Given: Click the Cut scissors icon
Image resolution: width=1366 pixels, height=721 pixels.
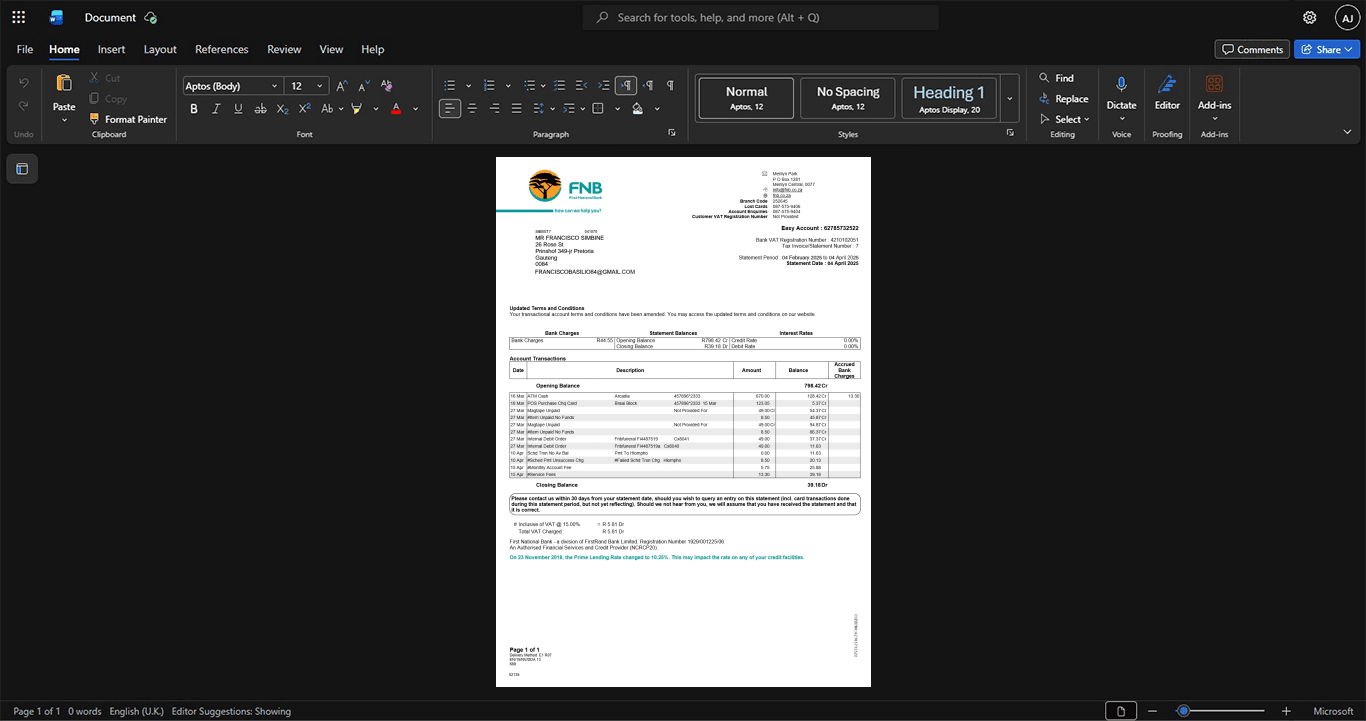Looking at the screenshot, I should pyautogui.click(x=96, y=78).
